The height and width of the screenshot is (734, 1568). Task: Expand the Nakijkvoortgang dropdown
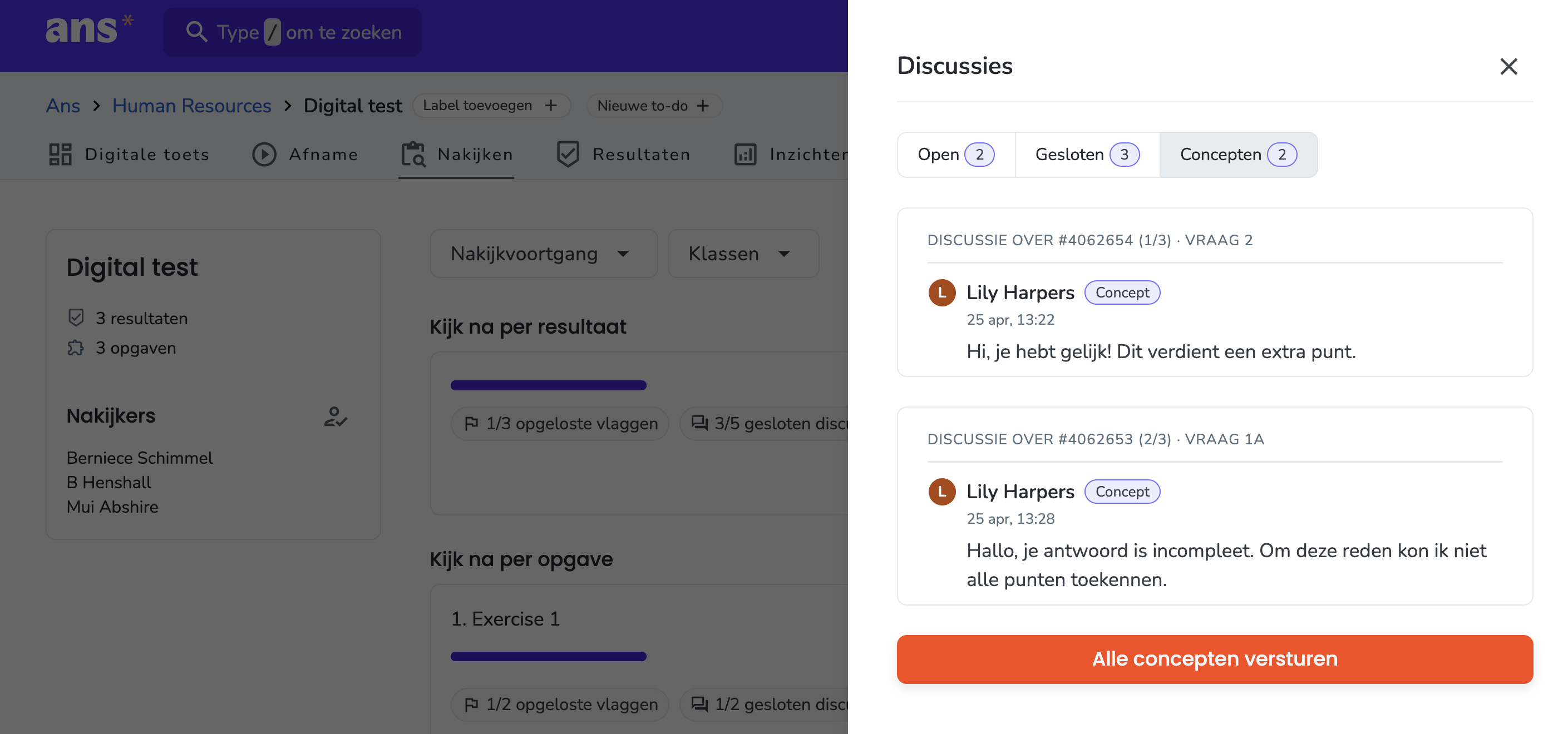(544, 254)
